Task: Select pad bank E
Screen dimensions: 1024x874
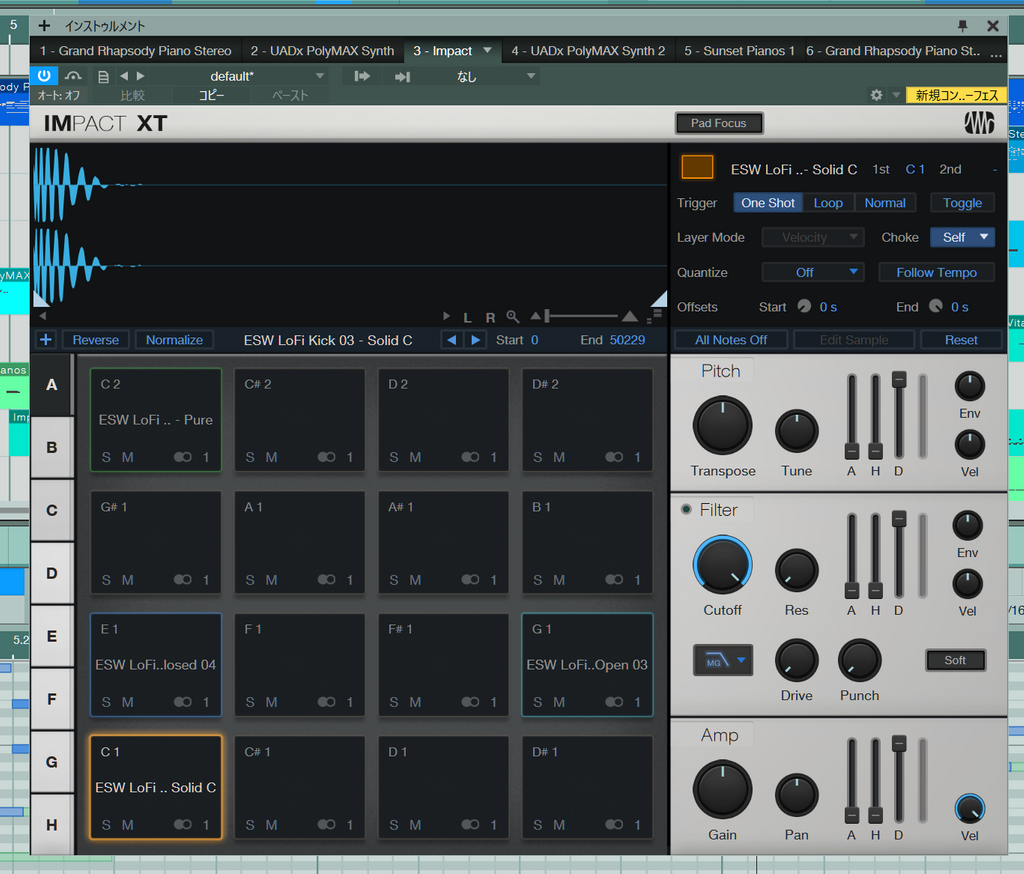Action: pos(52,636)
